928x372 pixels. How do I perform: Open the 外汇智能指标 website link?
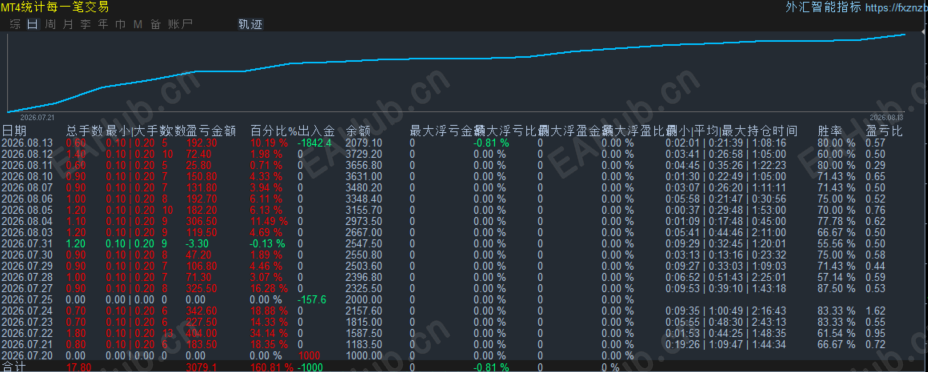856,8
